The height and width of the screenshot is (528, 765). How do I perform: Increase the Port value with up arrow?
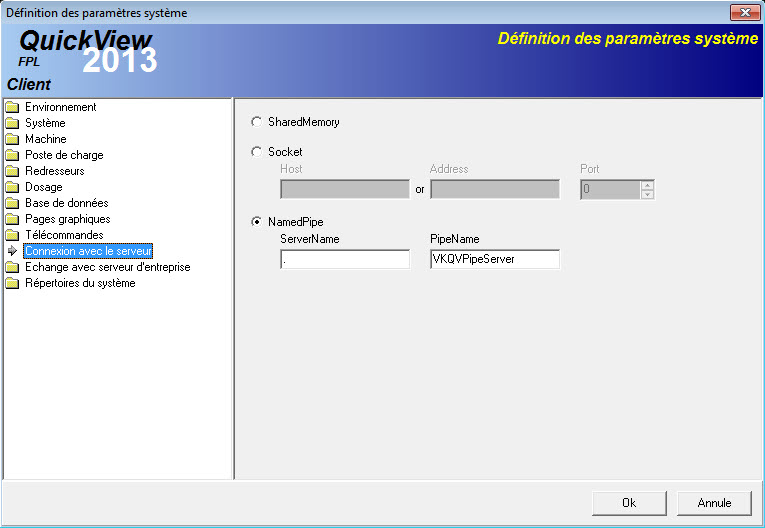click(647, 185)
